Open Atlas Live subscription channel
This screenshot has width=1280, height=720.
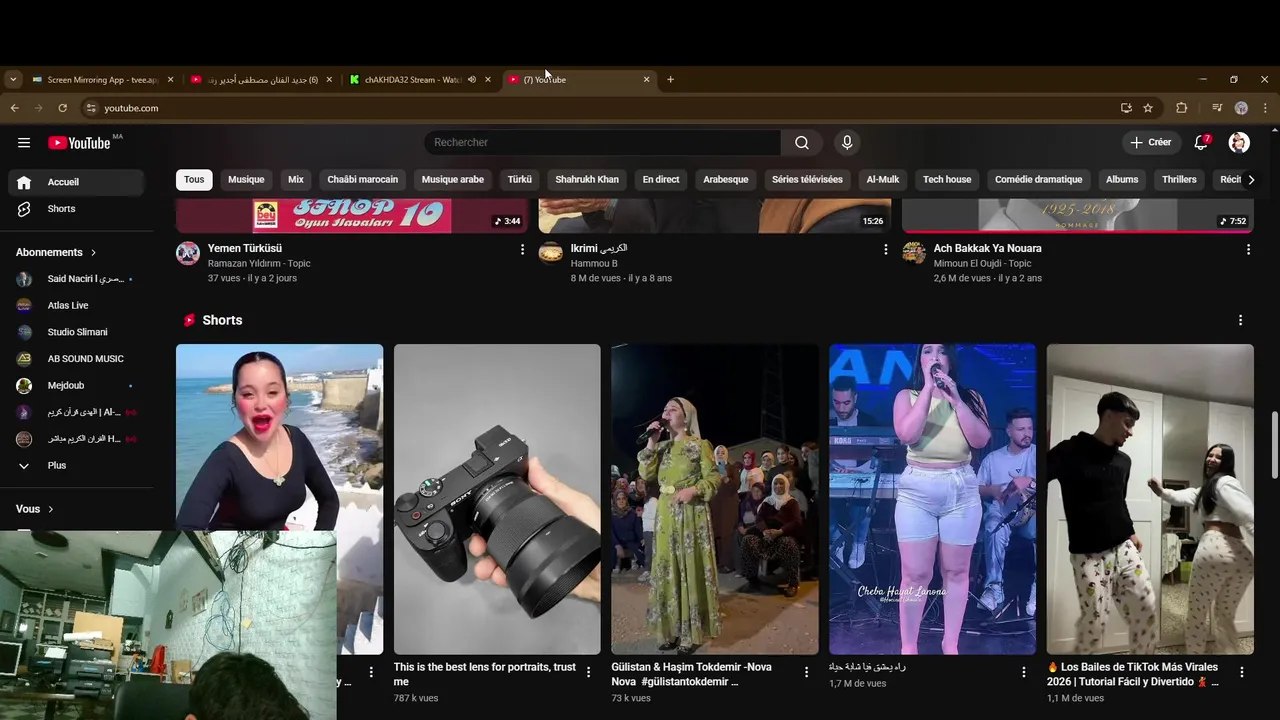(76, 306)
